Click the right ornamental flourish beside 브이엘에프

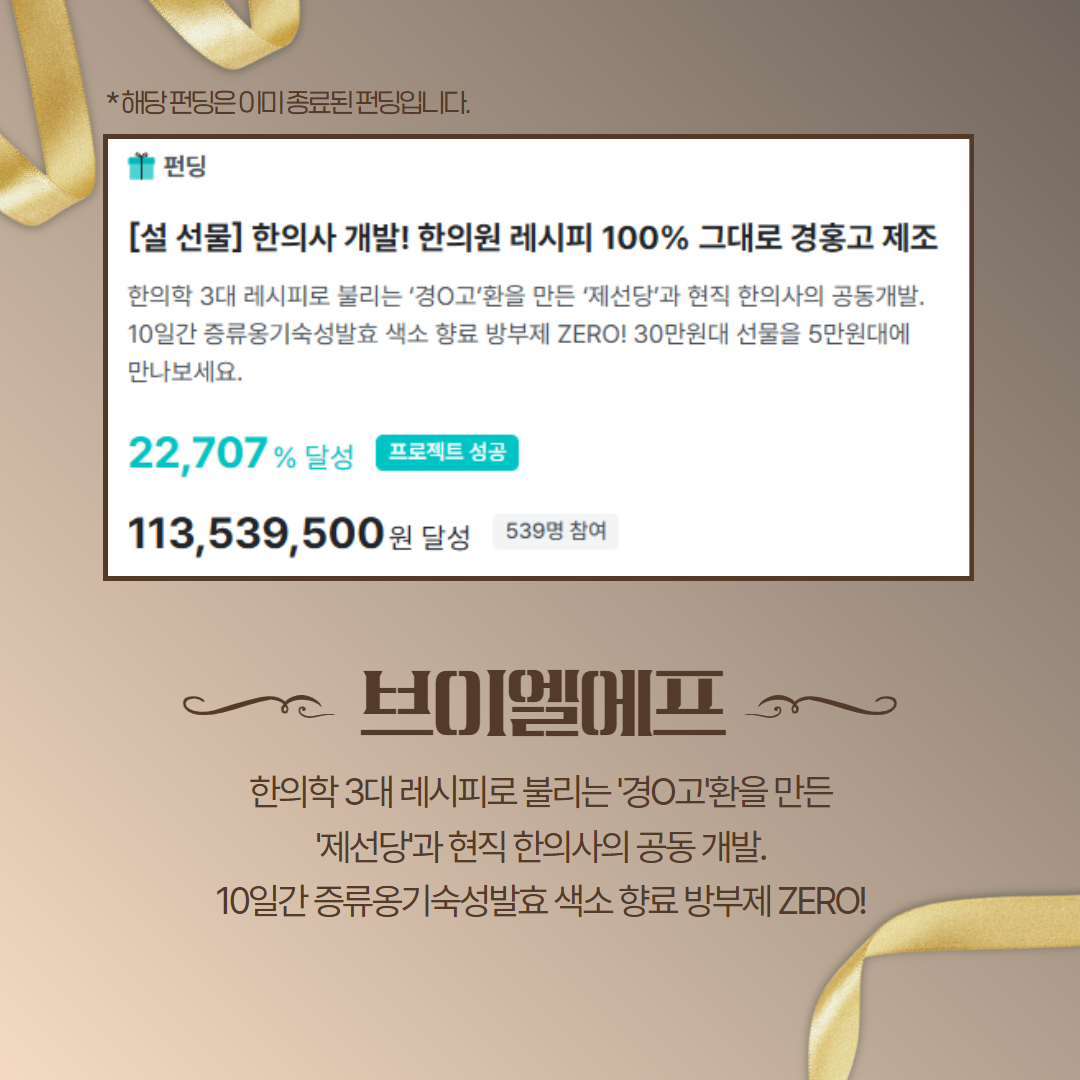pyautogui.click(x=821, y=706)
